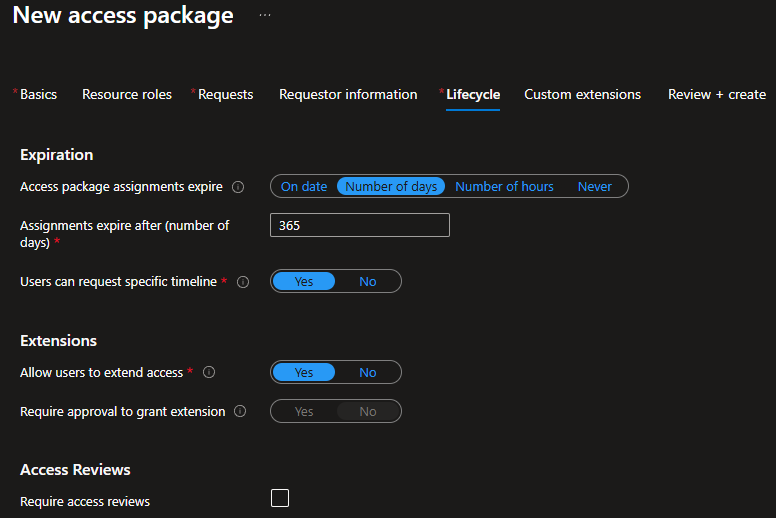Select Yes for Require approval to grant extension

tap(304, 412)
